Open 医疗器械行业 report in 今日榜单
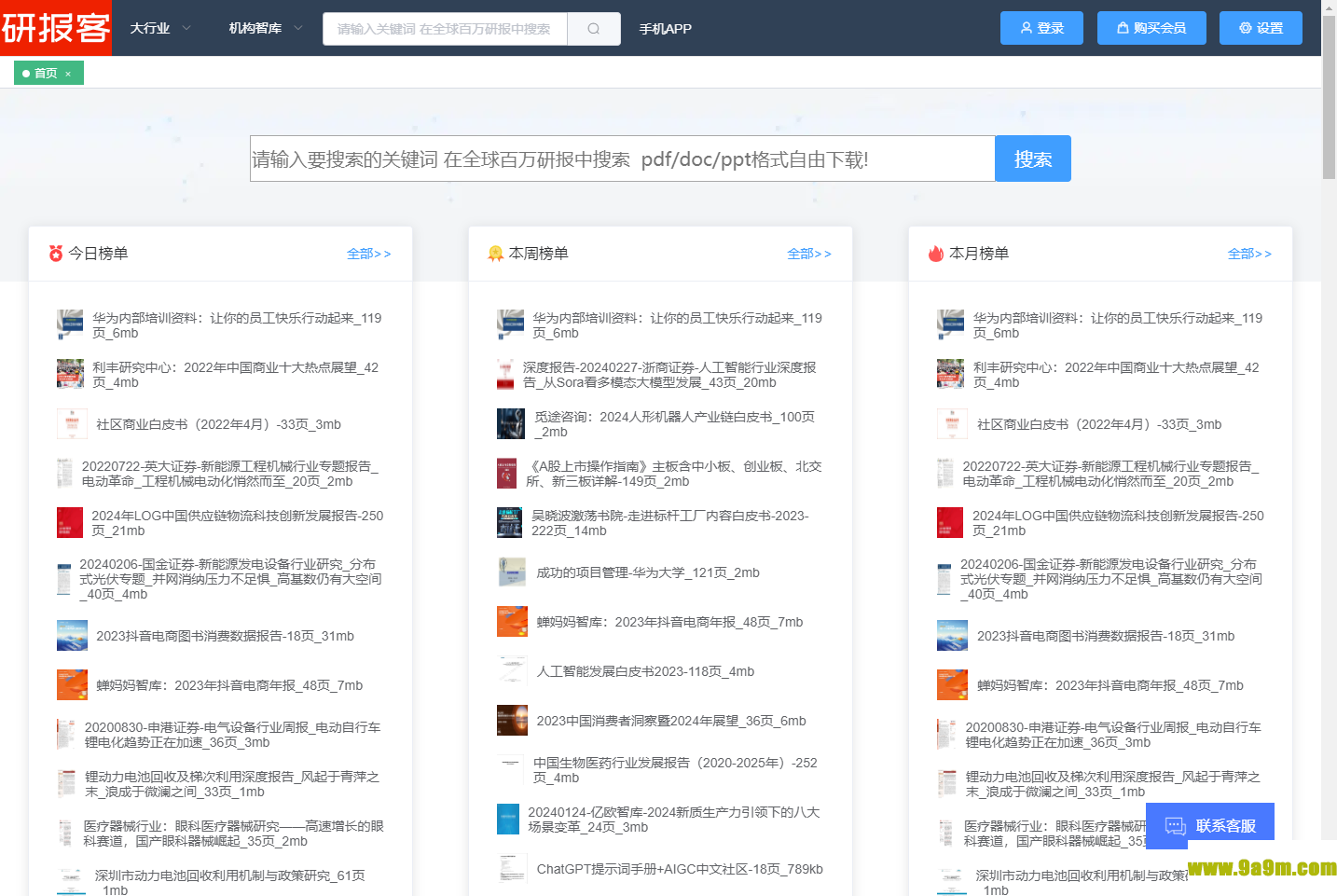Screen dimensions: 1337x896 tap(233, 834)
